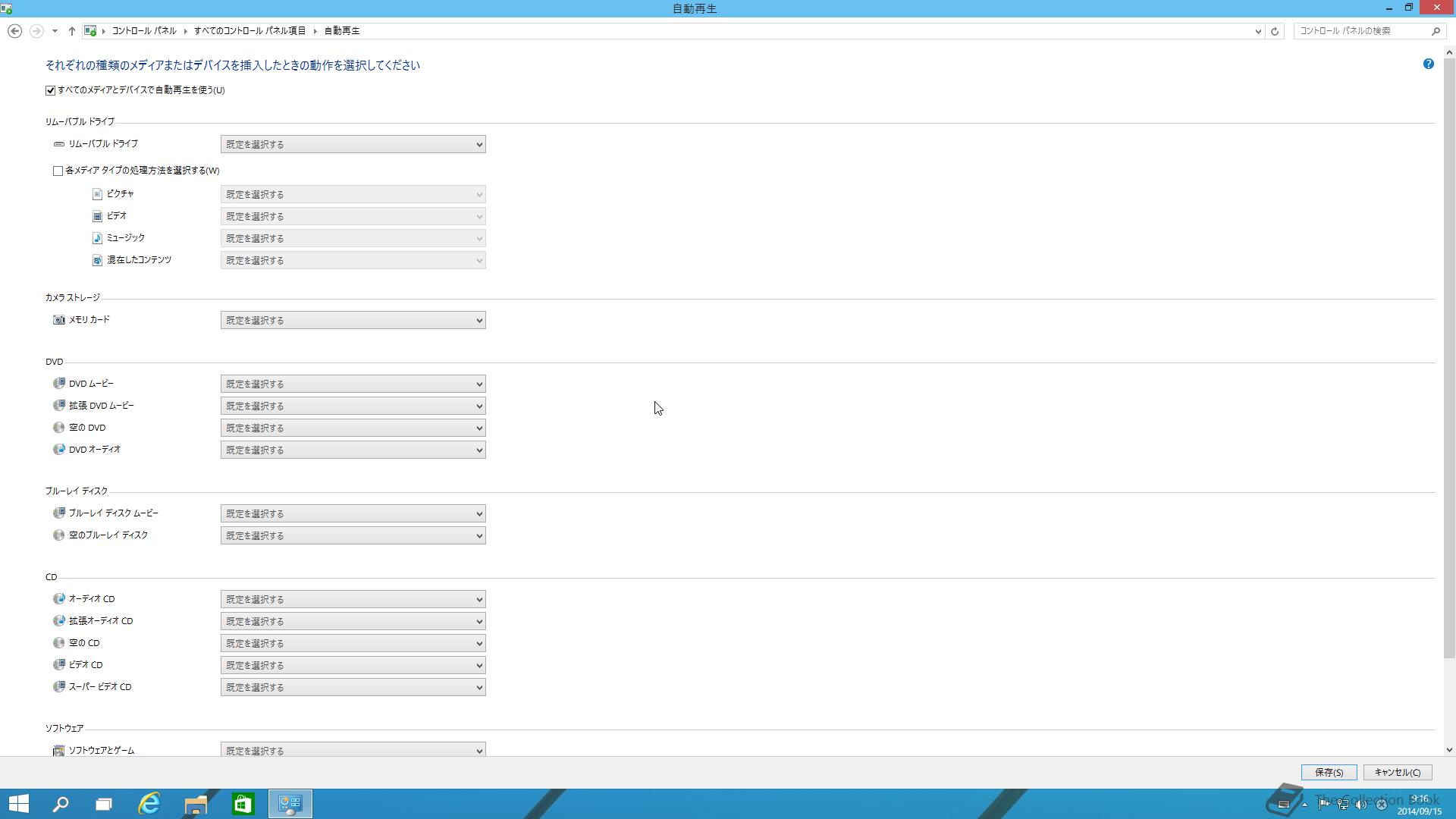Screen dimensions: 1456x819
Task: Click the volume speaker tray icon
Action: [1361, 805]
